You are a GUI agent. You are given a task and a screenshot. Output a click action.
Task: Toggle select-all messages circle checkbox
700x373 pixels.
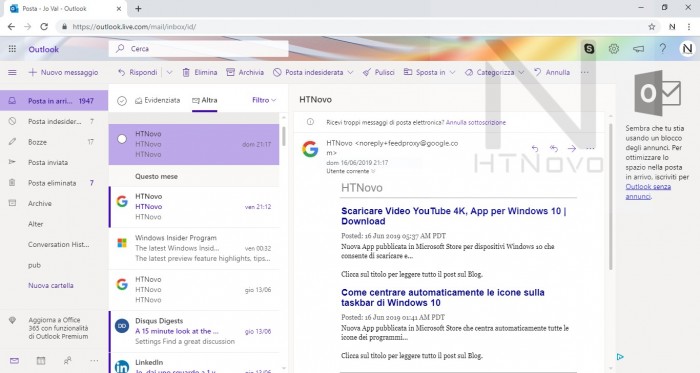coord(122,101)
